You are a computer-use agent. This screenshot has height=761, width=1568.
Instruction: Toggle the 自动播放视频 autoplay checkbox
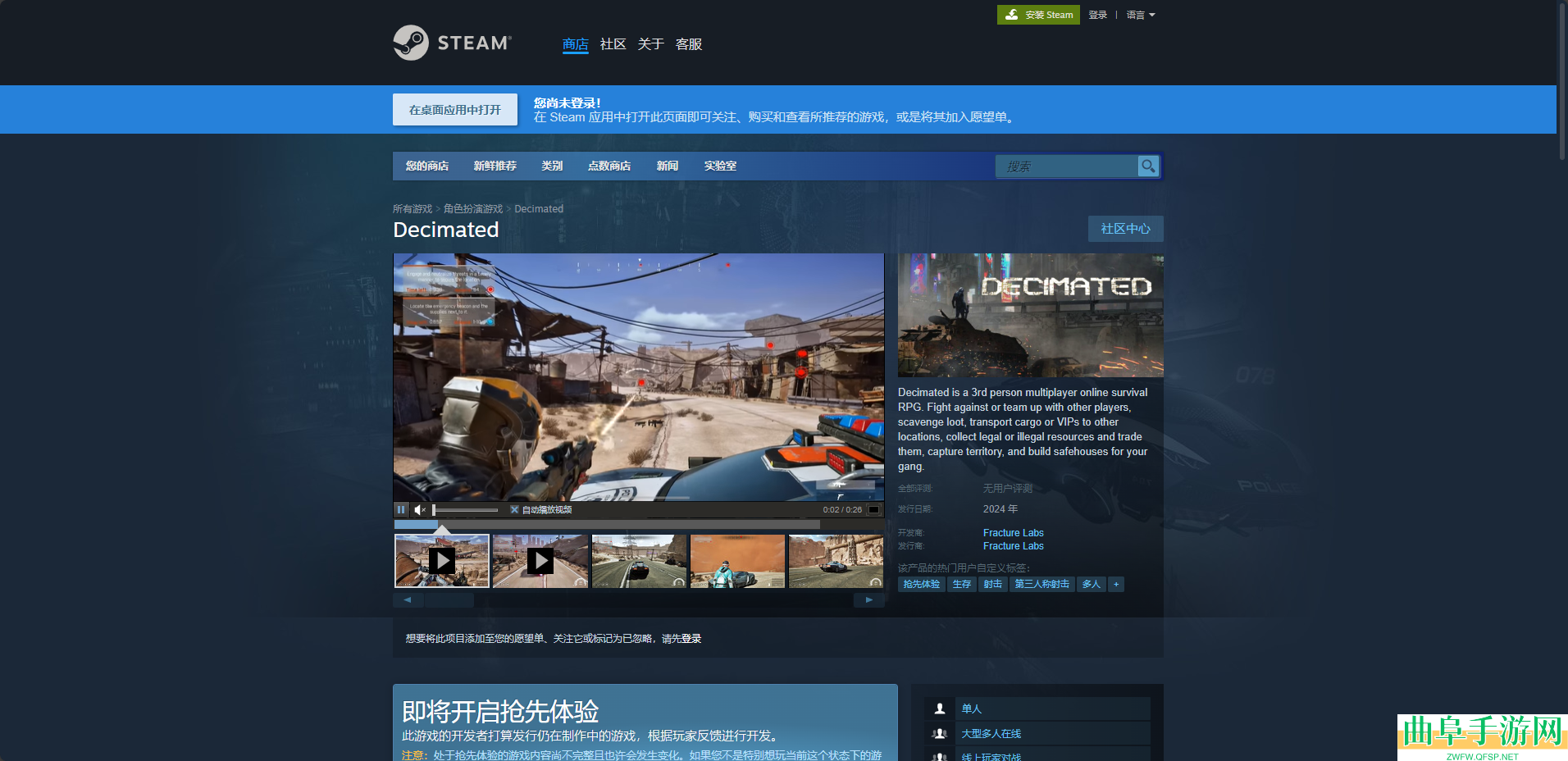515,510
